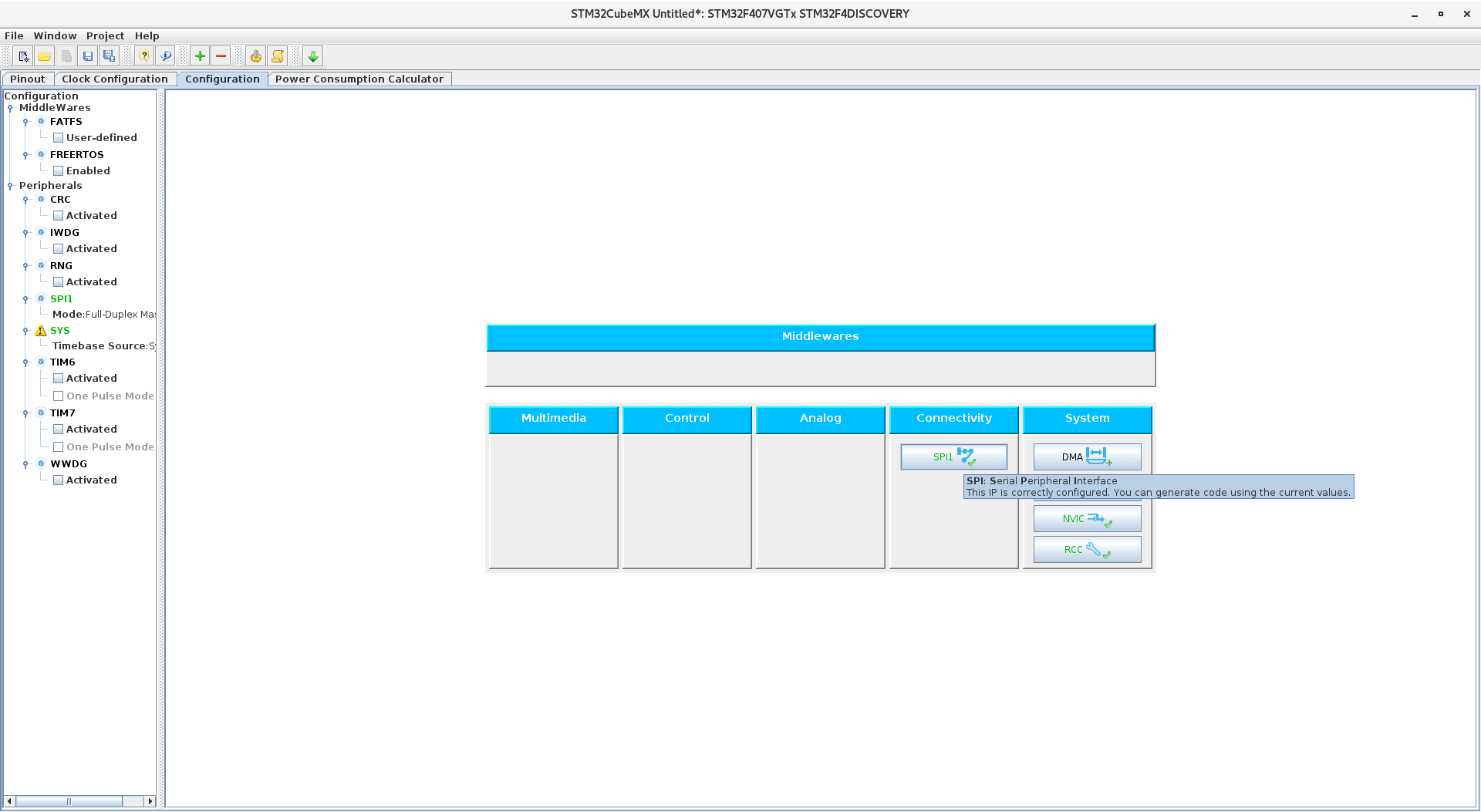This screenshot has width=1481, height=812.
Task: Collapse the TIM7 node expander
Action: (25, 413)
